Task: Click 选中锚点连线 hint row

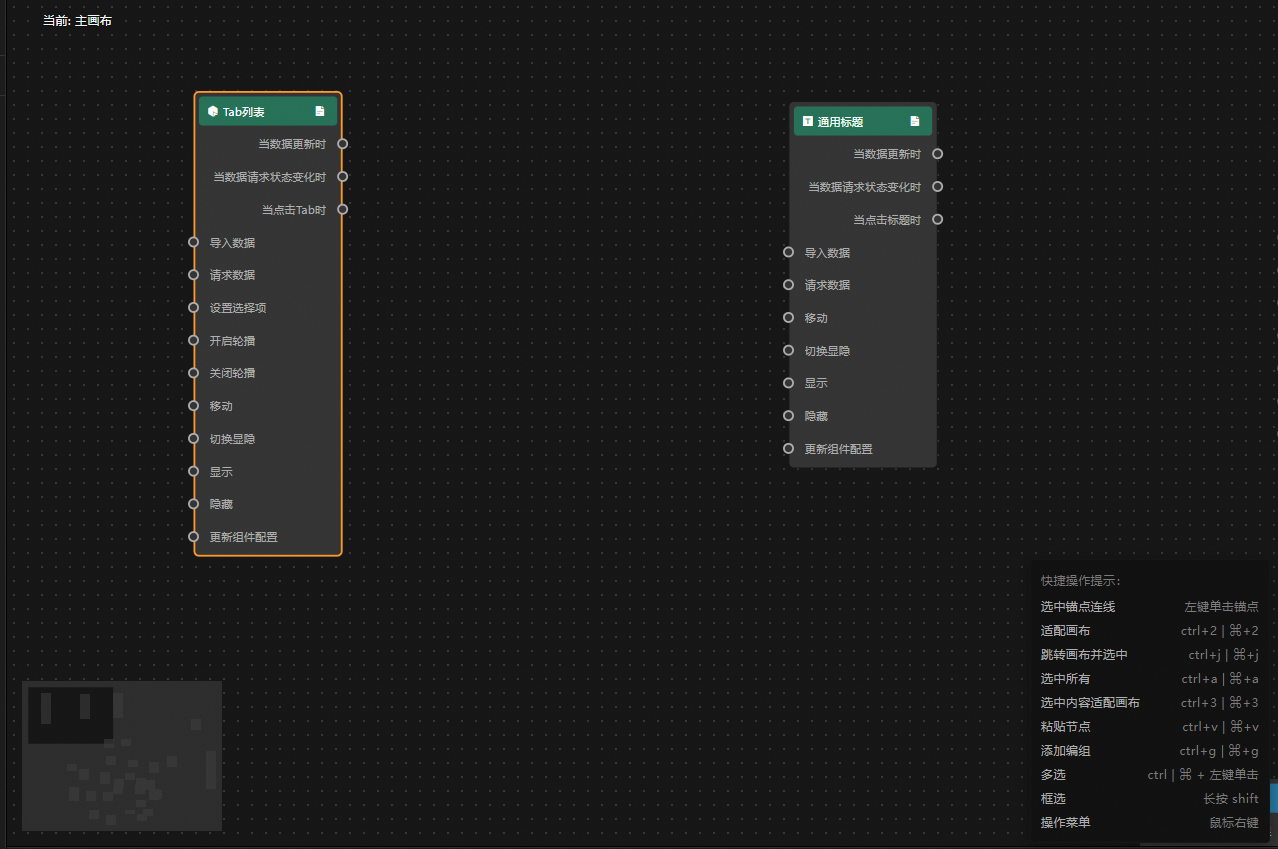Action: [x=1149, y=607]
